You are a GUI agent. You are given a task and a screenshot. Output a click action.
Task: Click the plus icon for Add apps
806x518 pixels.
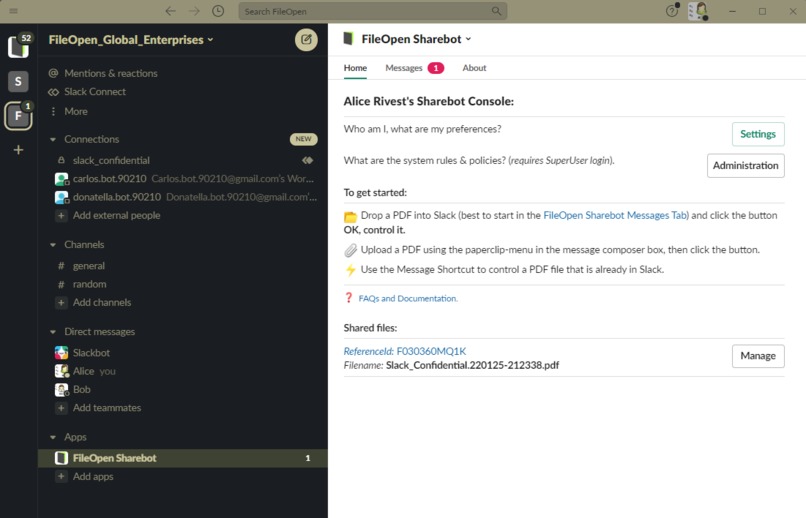(61, 476)
